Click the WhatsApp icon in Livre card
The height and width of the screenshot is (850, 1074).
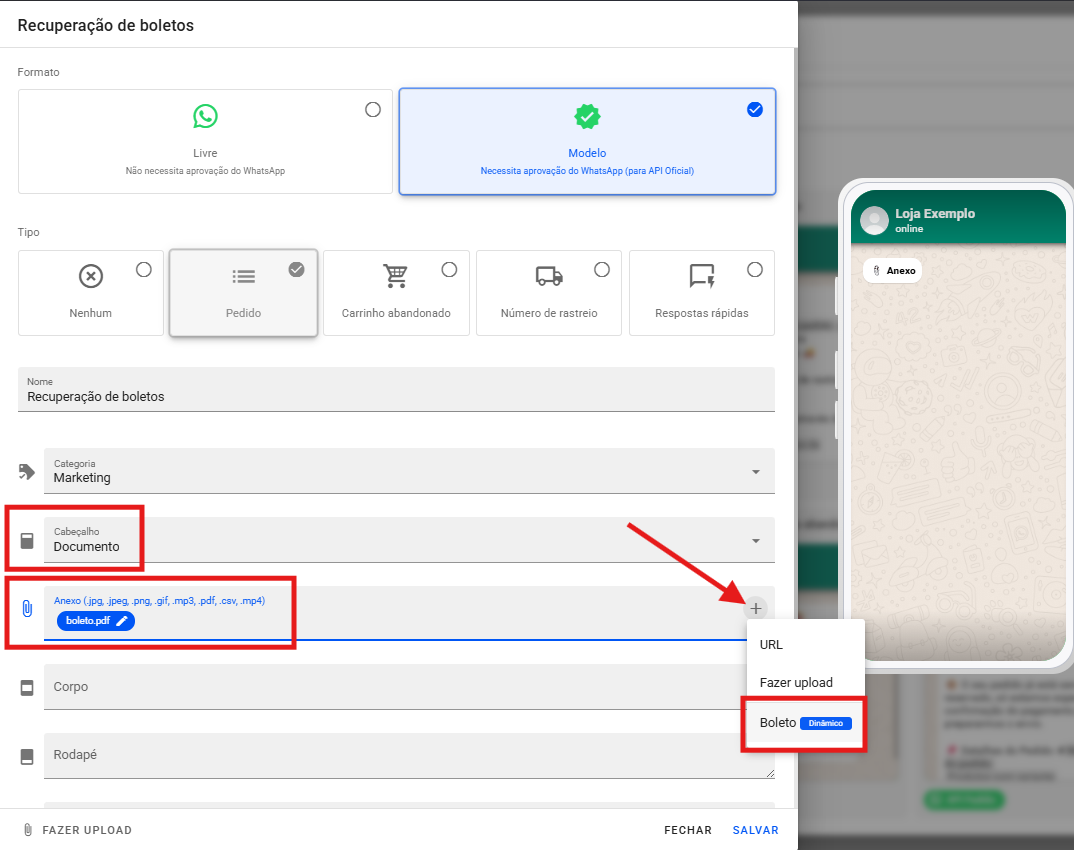pyautogui.click(x=205, y=116)
